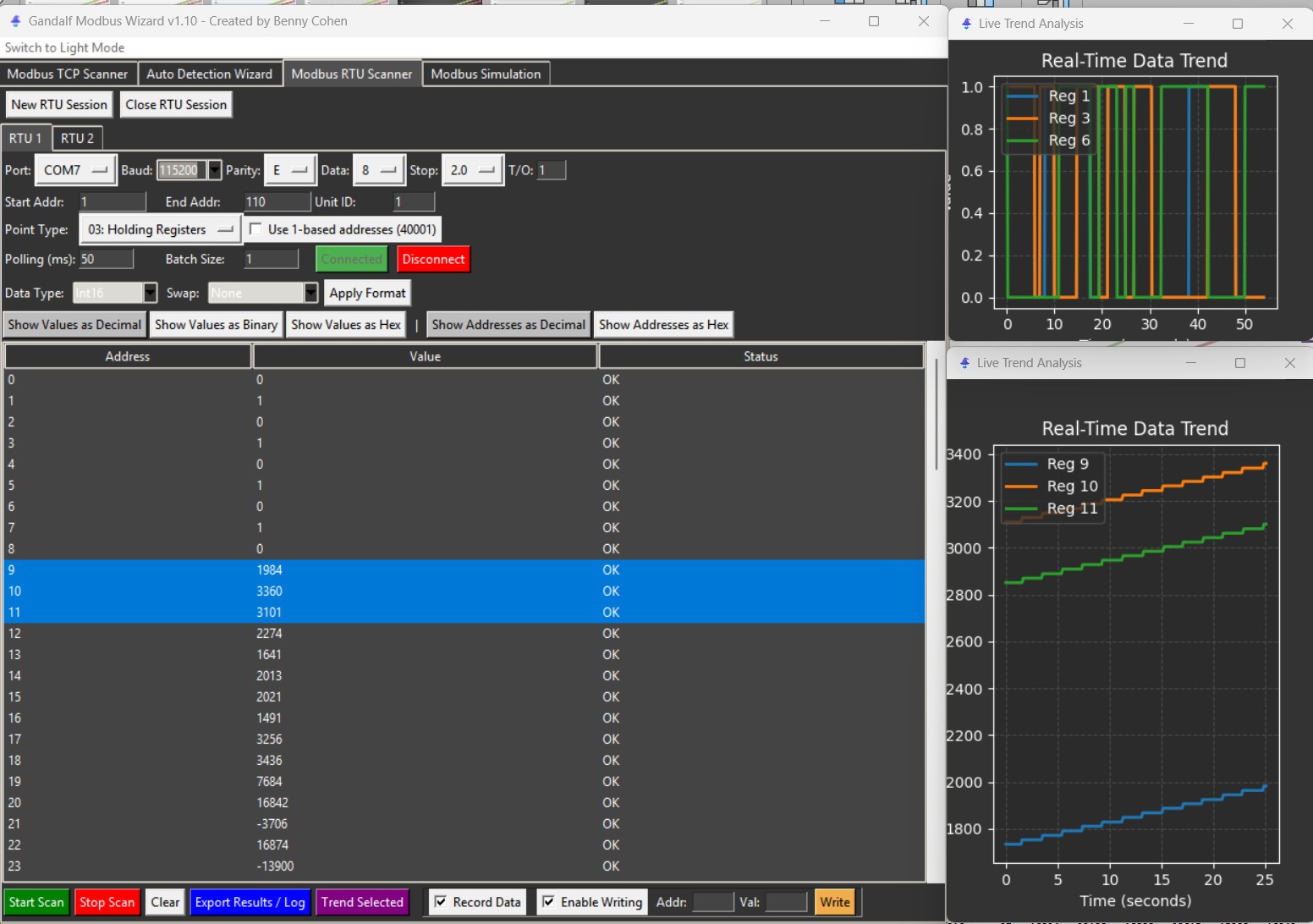The width and height of the screenshot is (1313, 924).
Task: Select the row with value 3360
Action: (464, 591)
